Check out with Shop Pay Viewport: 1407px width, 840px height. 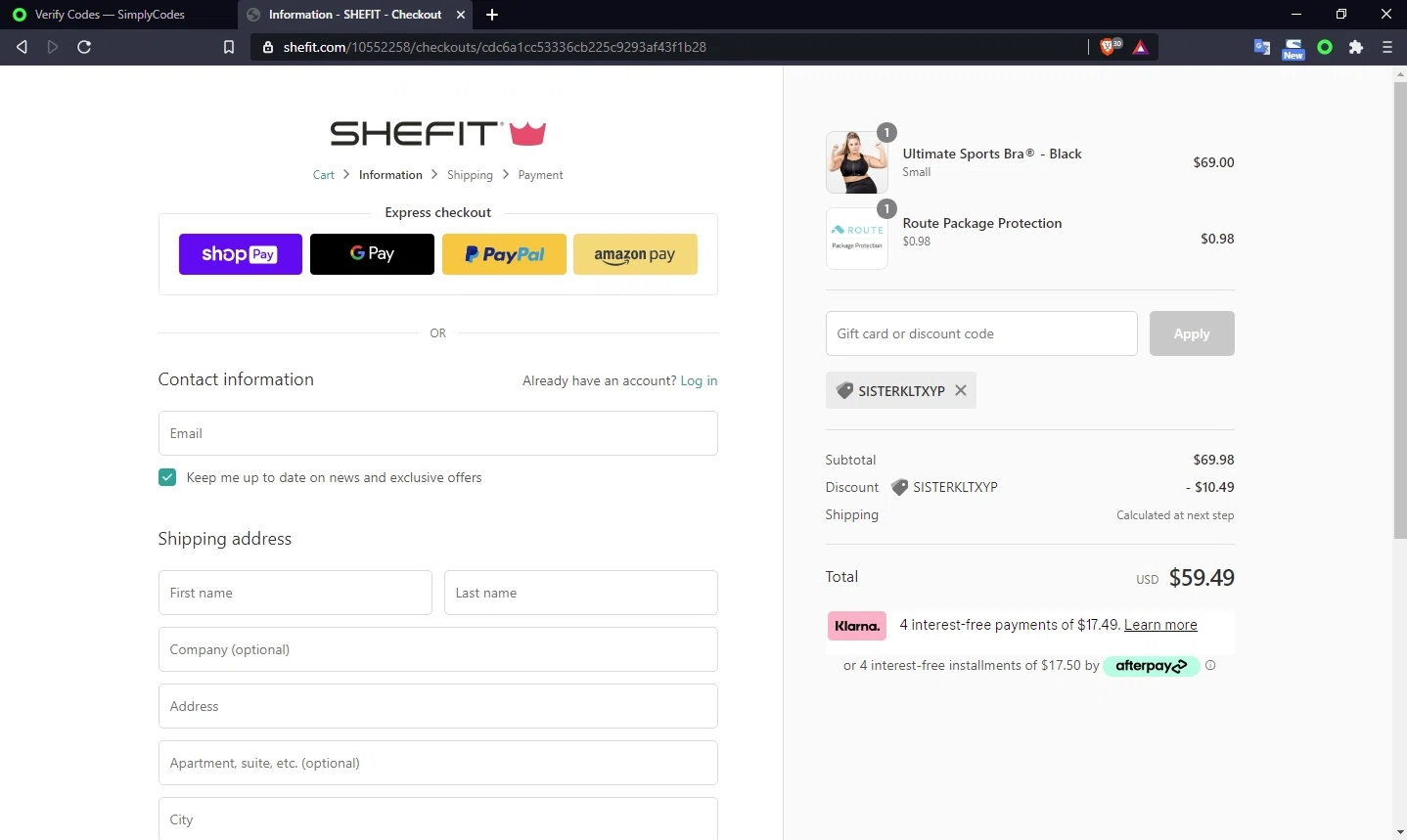241,254
